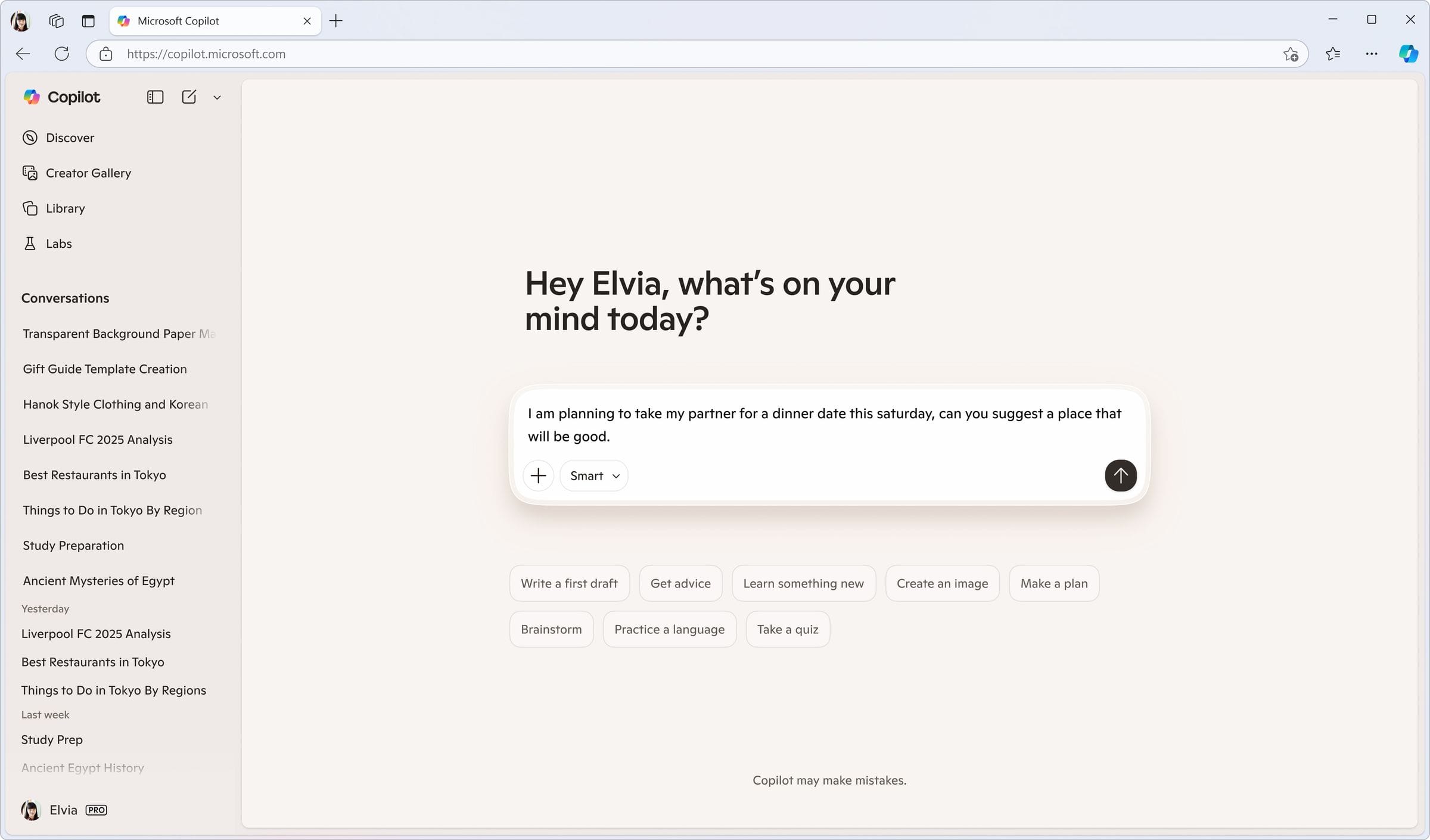
Task: Click inside the message text box
Action: [825, 425]
